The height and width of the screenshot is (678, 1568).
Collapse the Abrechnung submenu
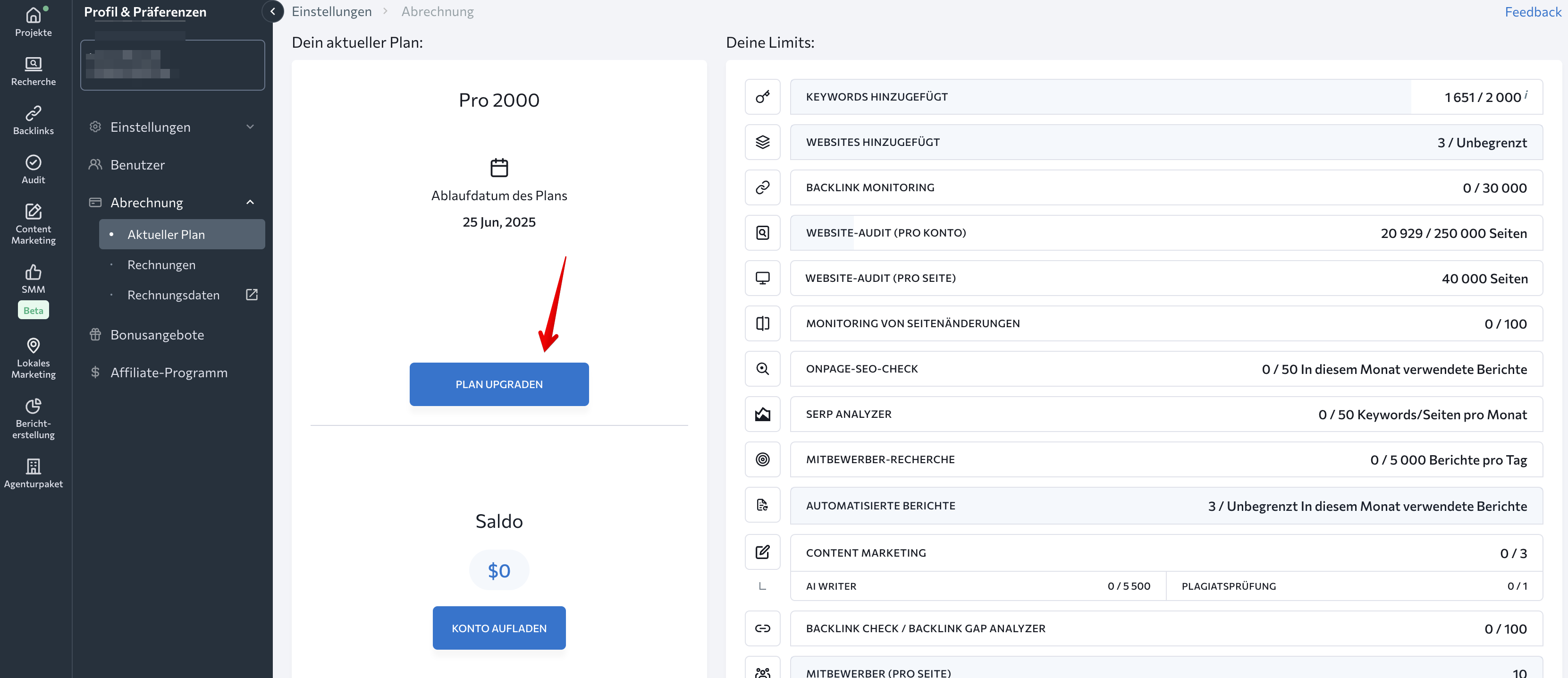[x=250, y=202]
